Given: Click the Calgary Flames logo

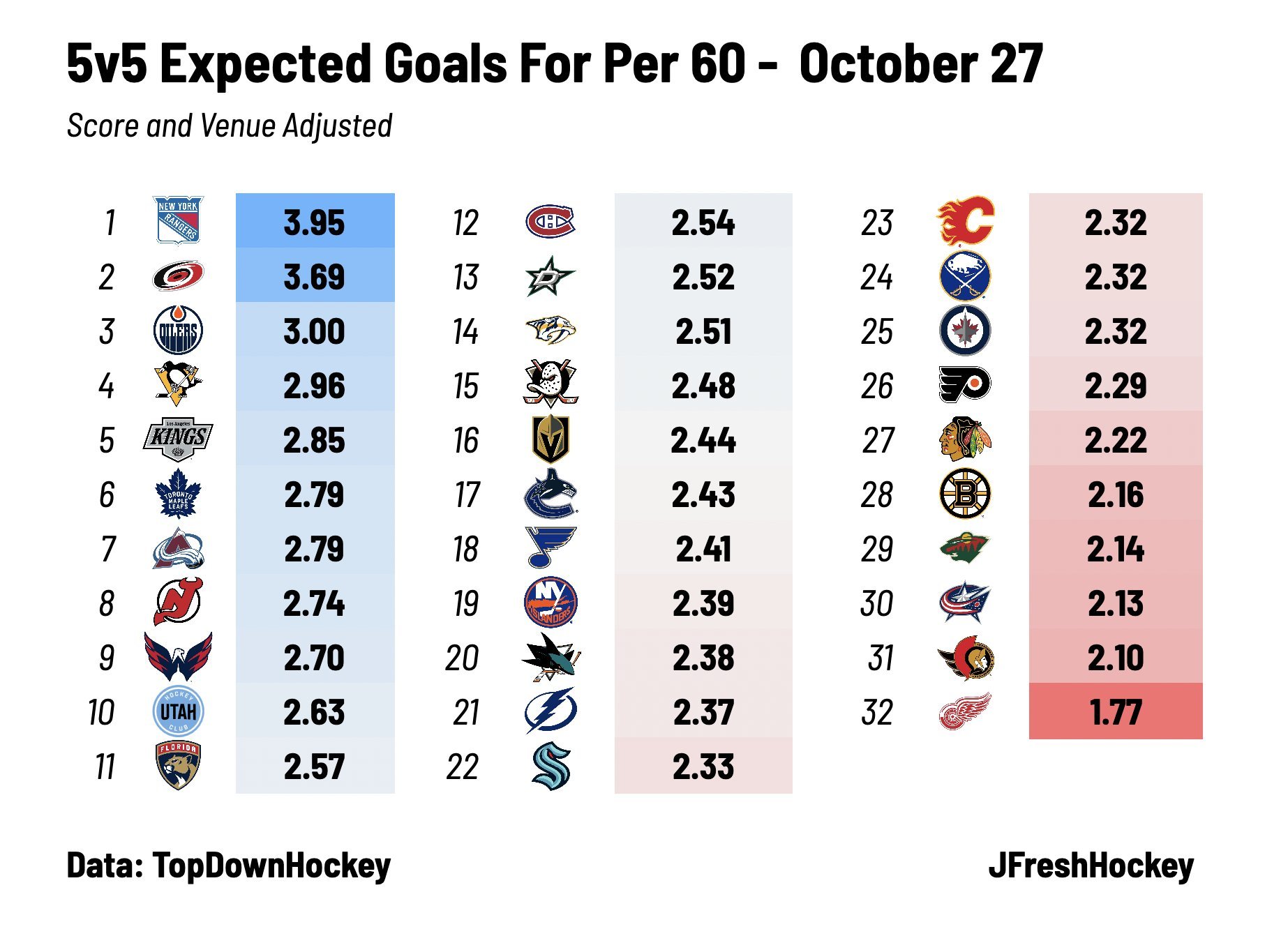Looking at the screenshot, I should tap(965, 221).
